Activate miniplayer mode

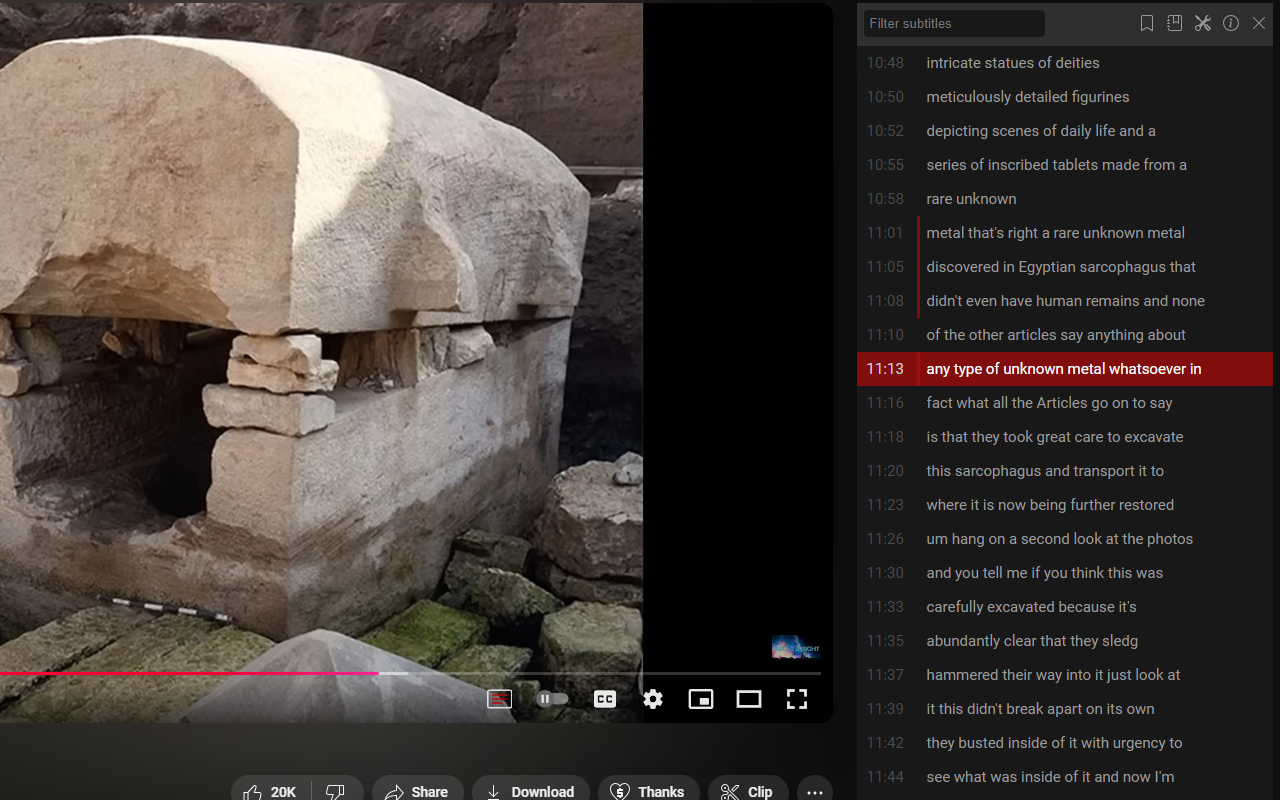coord(700,699)
